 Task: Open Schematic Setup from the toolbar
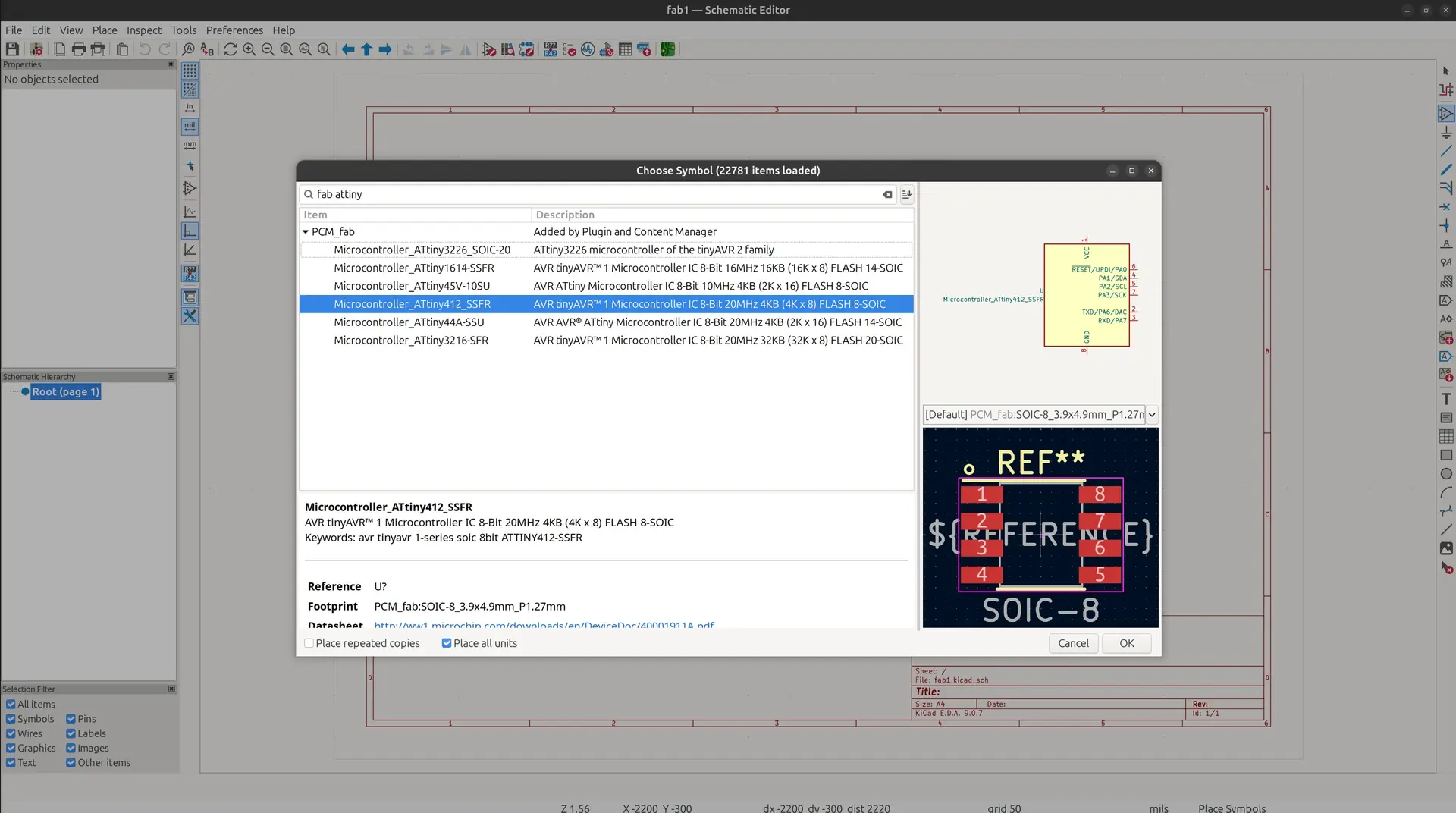click(x=36, y=49)
